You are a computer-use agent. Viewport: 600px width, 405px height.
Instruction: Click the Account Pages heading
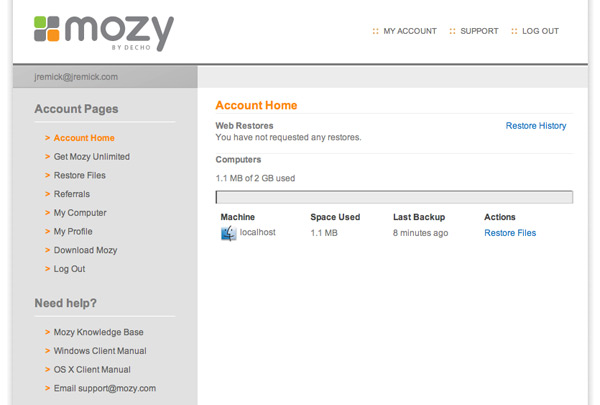coord(76,109)
